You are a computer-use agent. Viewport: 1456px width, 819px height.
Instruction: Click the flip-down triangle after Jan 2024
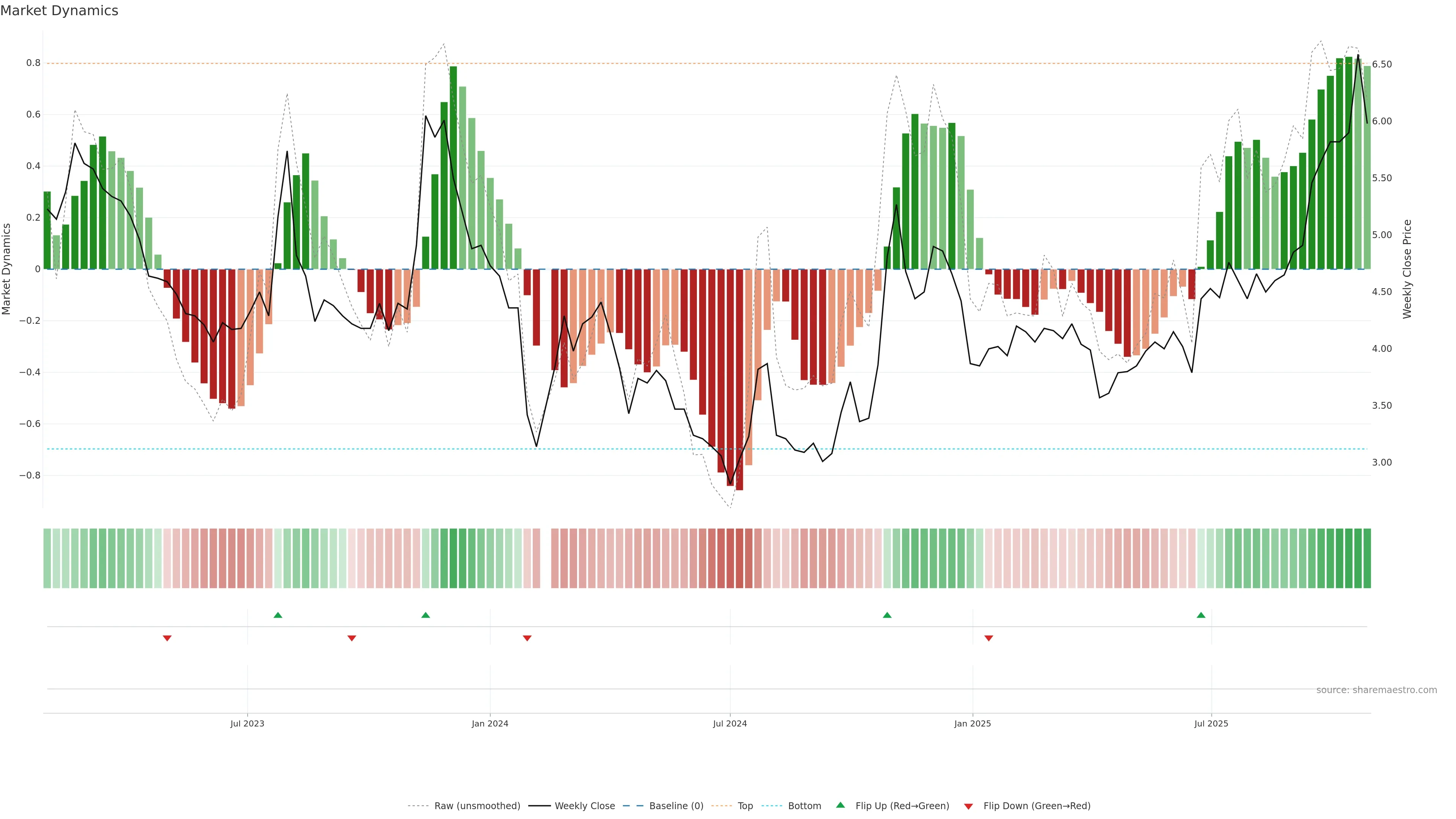[527, 638]
